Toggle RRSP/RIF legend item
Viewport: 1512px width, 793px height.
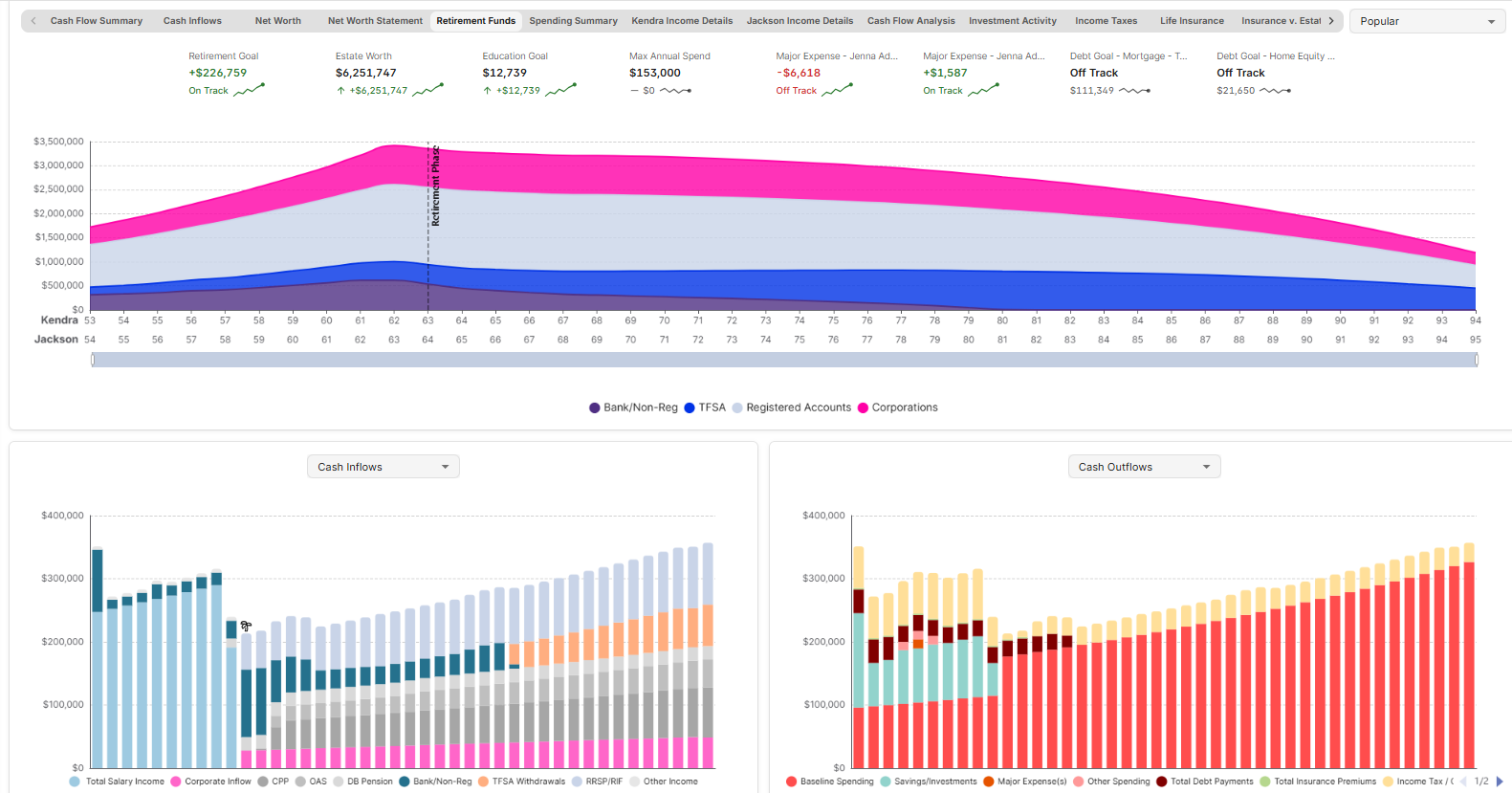point(597,782)
